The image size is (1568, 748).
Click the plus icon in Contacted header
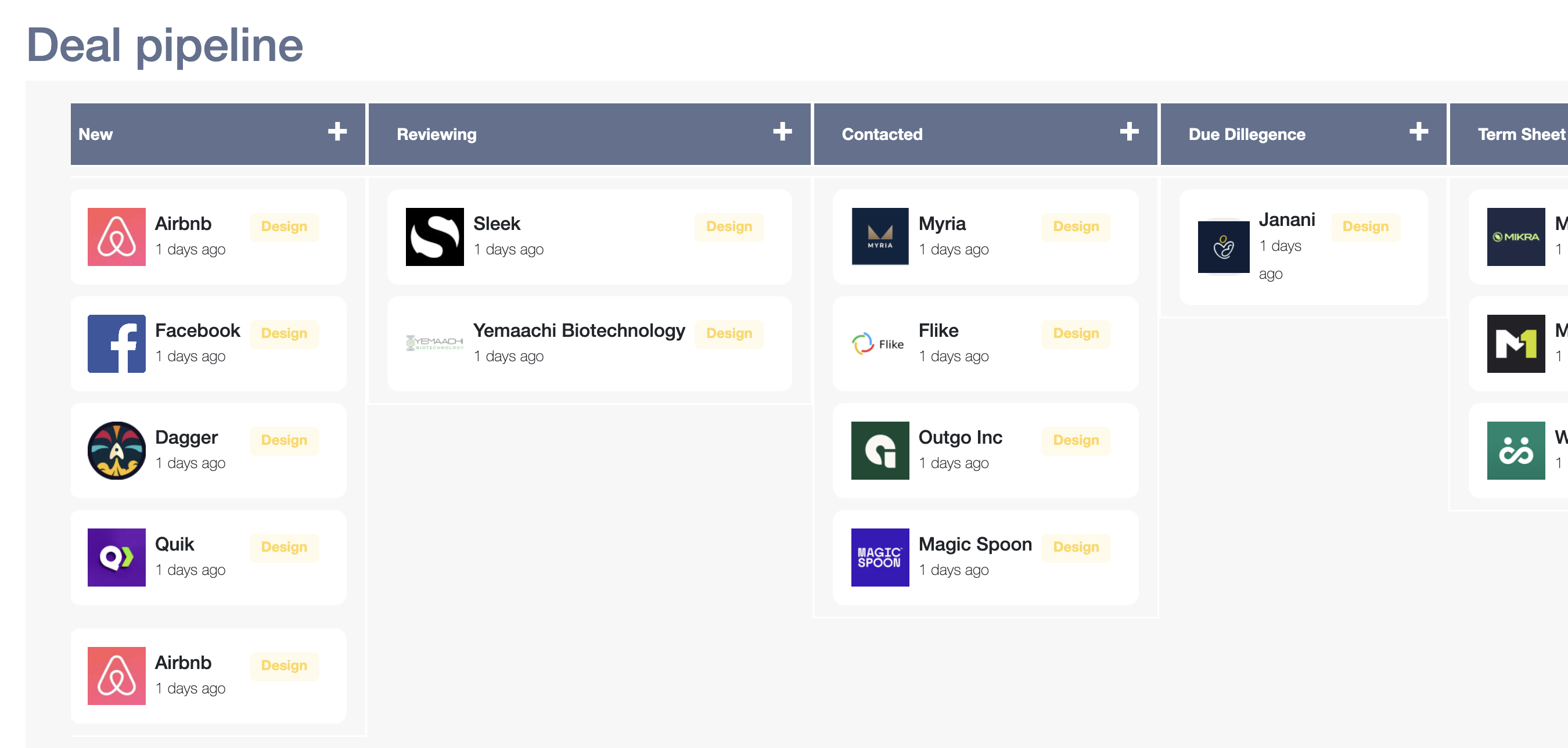pos(1129,131)
